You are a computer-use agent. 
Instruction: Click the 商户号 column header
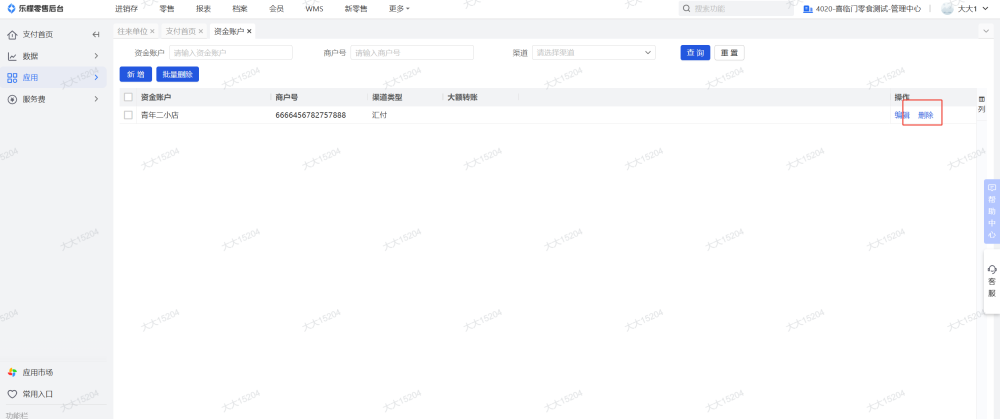pyautogui.click(x=287, y=98)
